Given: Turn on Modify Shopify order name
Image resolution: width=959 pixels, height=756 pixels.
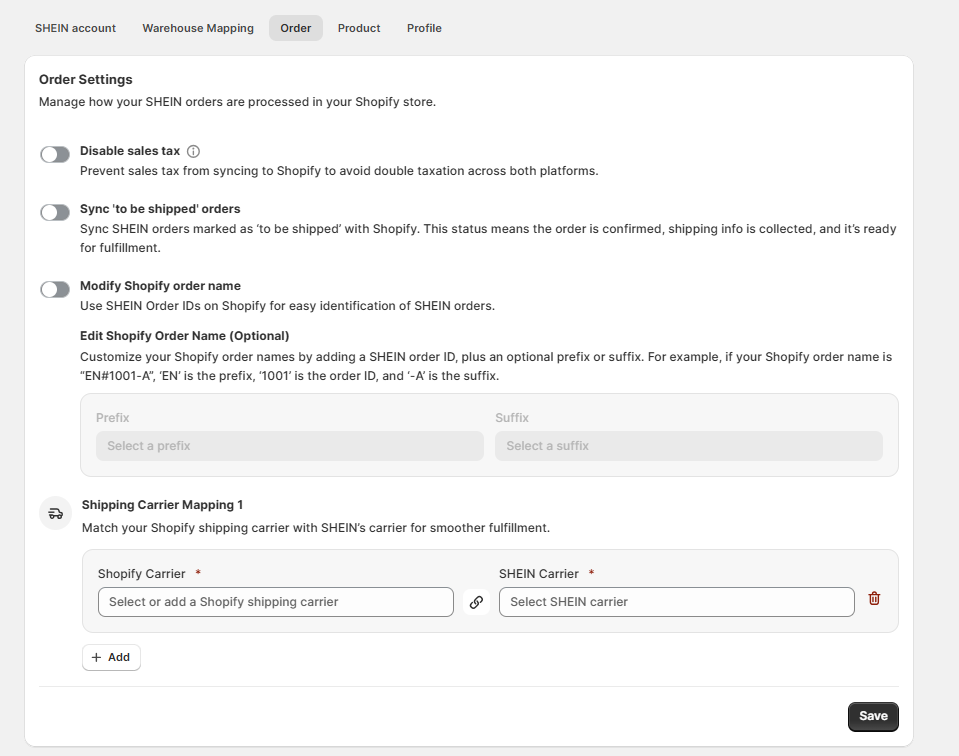Looking at the screenshot, I should point(55,289).
